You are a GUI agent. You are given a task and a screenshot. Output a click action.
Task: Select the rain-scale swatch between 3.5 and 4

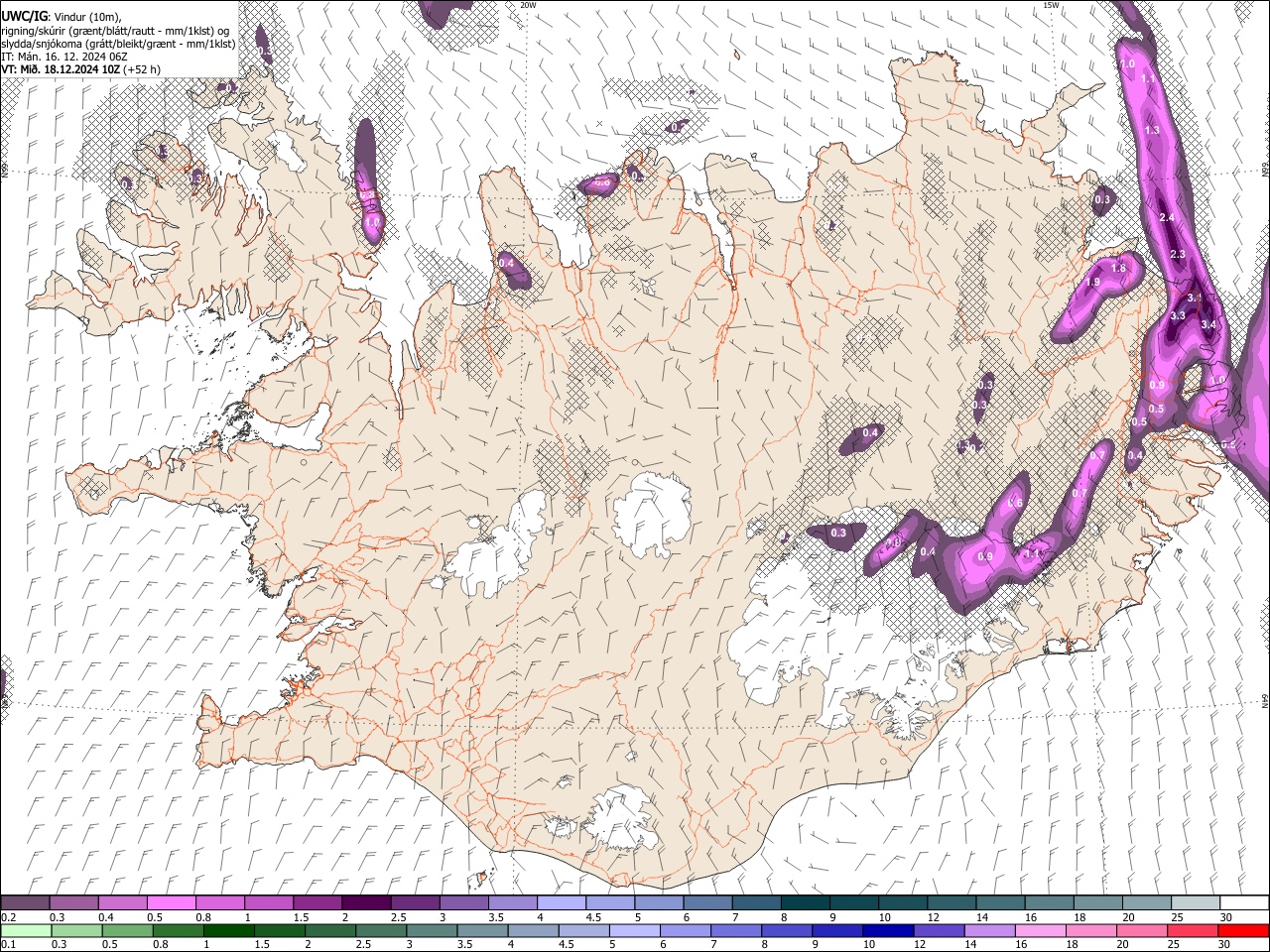[x=482, y=930]
